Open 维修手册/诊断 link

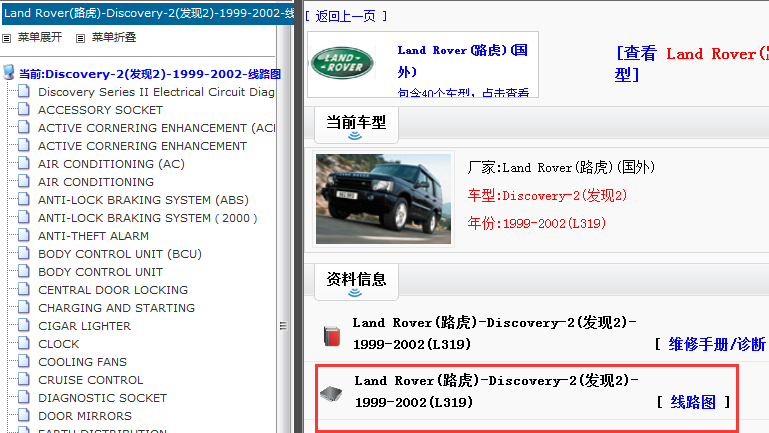[x=717, y=344]
